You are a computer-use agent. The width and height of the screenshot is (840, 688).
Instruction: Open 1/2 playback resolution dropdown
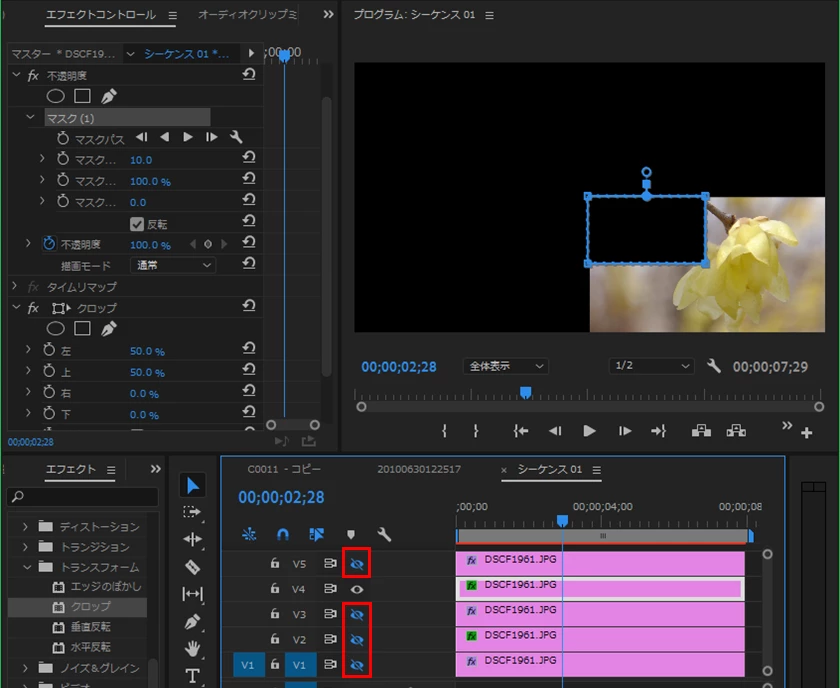651,366
